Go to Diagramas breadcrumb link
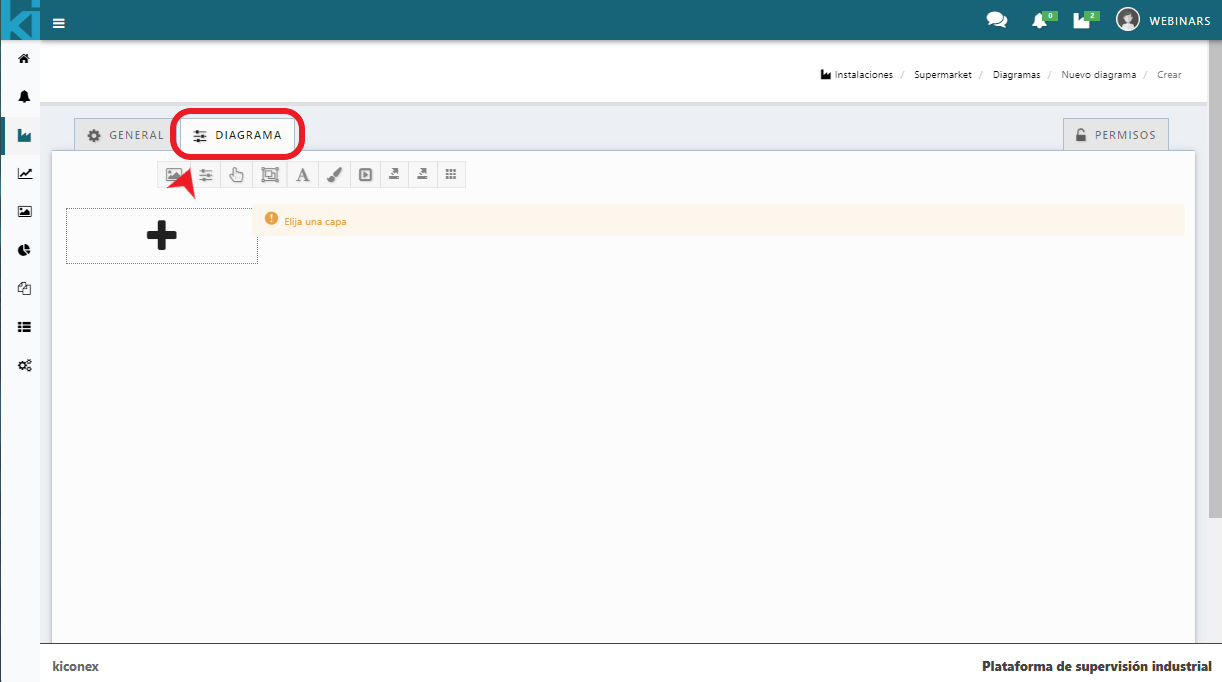 click(1016, 75)
